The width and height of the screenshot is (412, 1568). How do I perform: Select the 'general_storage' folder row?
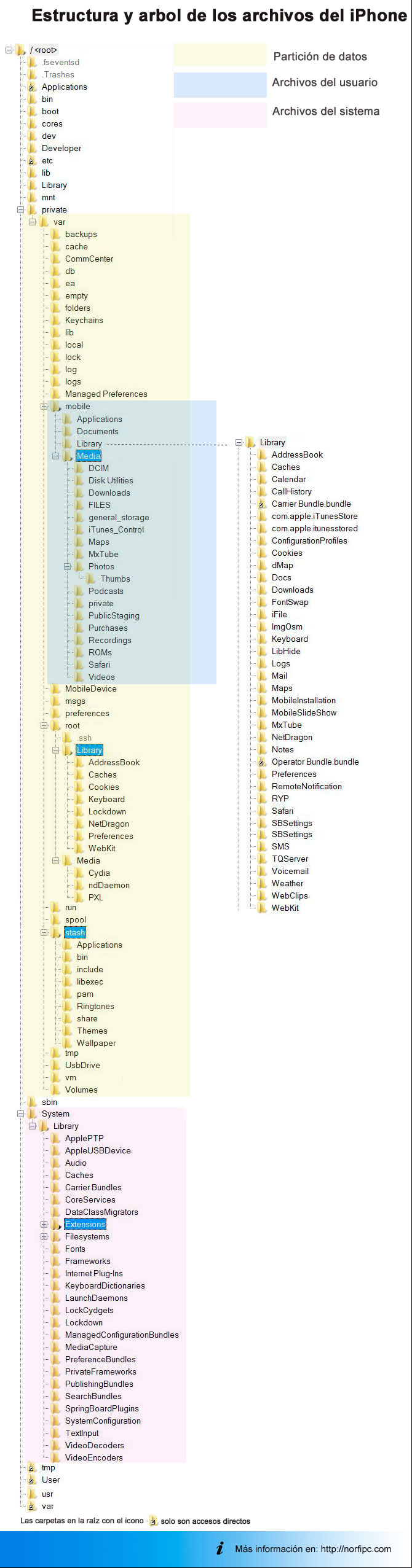111,517
